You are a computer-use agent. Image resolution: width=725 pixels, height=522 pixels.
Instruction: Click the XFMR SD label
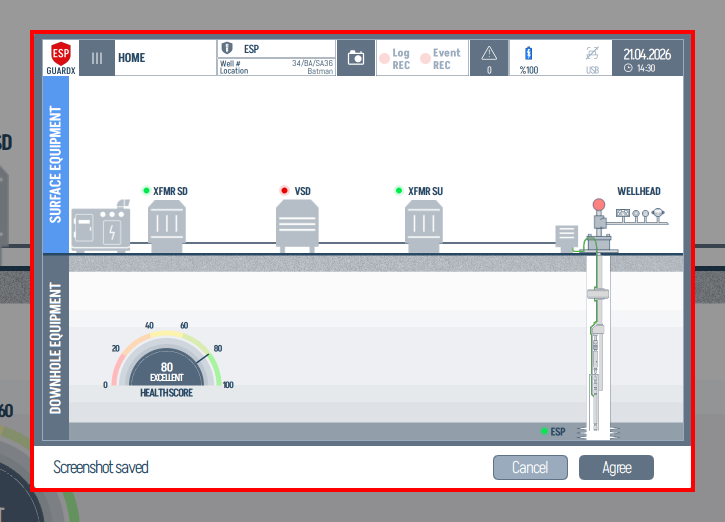click(170, 191)
